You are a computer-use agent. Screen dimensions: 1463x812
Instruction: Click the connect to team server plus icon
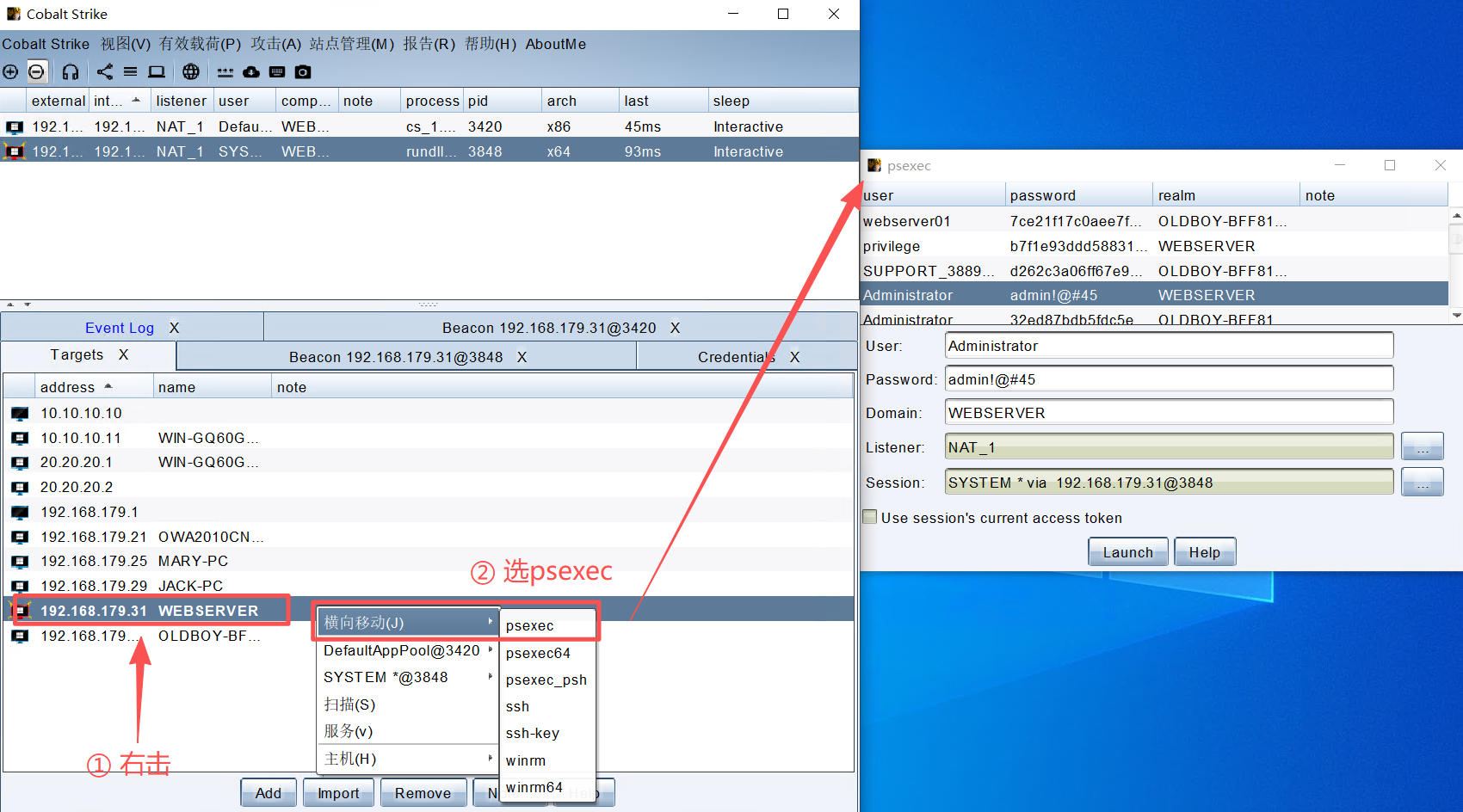point(10,72)
